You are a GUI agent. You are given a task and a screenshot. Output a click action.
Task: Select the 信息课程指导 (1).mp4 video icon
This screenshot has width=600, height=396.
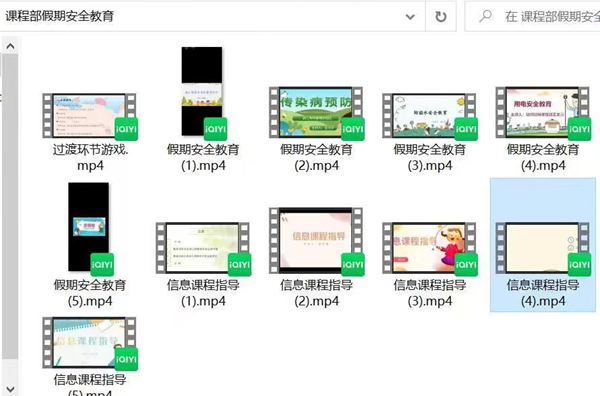[x=203, y=248]
